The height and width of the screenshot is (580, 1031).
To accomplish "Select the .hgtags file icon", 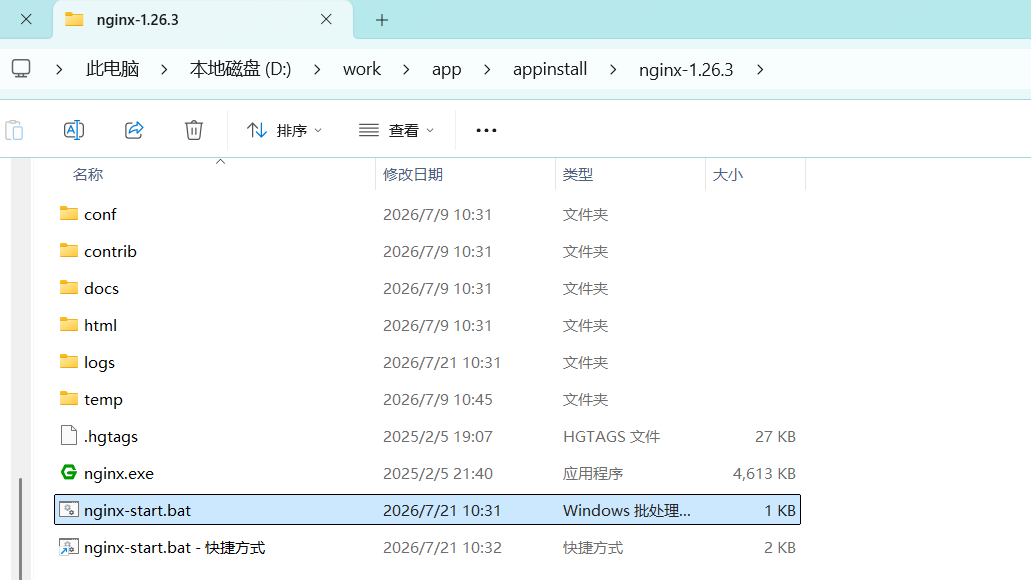I will 69,435.
